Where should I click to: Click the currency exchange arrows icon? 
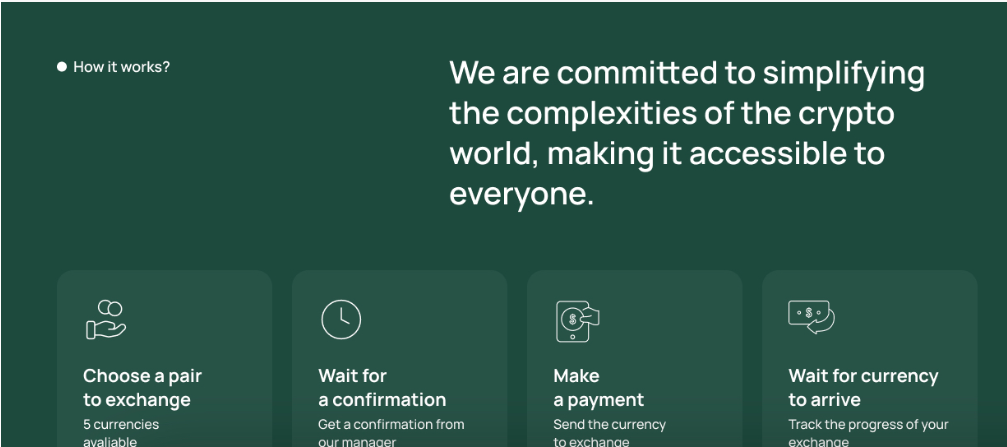811,317
